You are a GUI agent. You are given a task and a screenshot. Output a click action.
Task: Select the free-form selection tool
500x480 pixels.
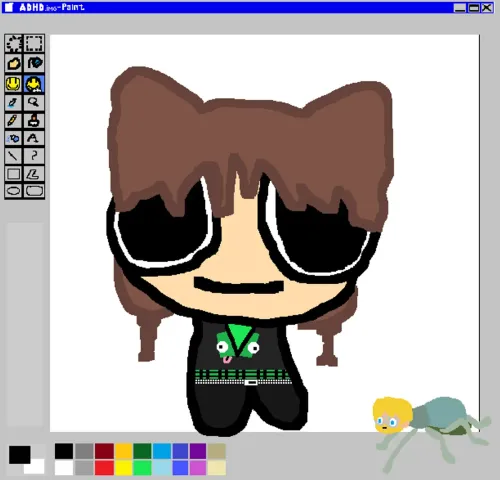[14, 44]
